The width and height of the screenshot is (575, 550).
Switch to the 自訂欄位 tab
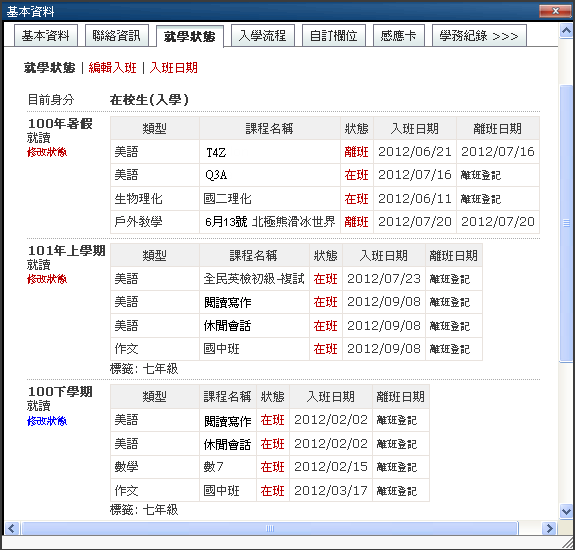334,36
